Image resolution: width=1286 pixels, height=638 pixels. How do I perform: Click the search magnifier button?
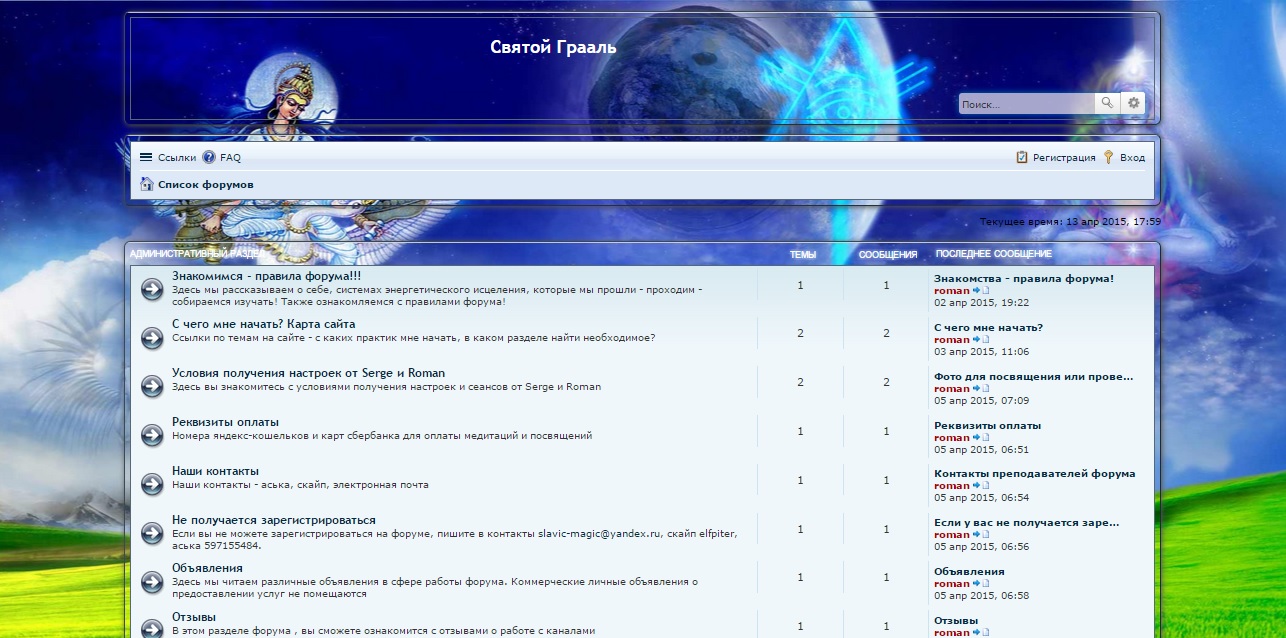(1107, 103)
